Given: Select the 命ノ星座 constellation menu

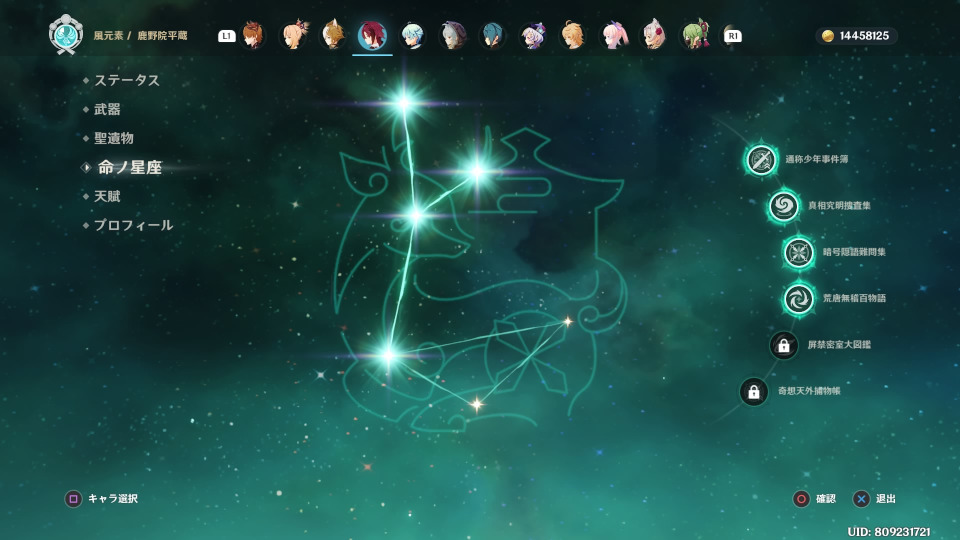Looking at the screenshot, I should pos(129,168).
